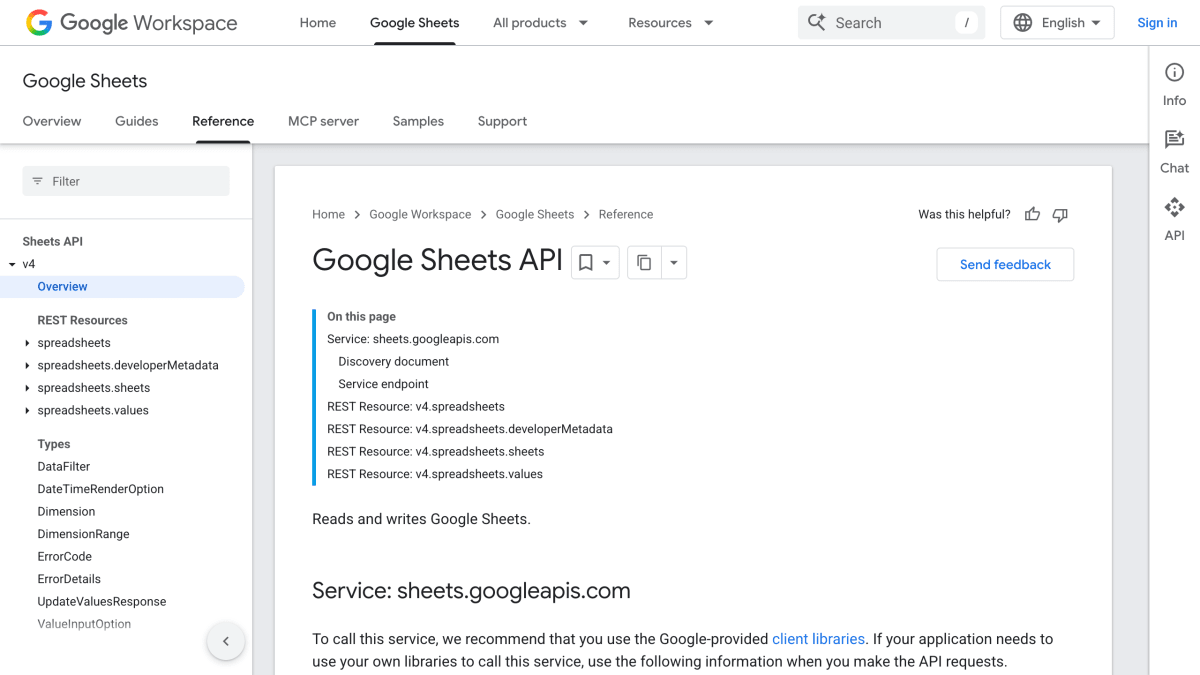
Task: Click the Sign in link
Action: [x=1157, y=22]
